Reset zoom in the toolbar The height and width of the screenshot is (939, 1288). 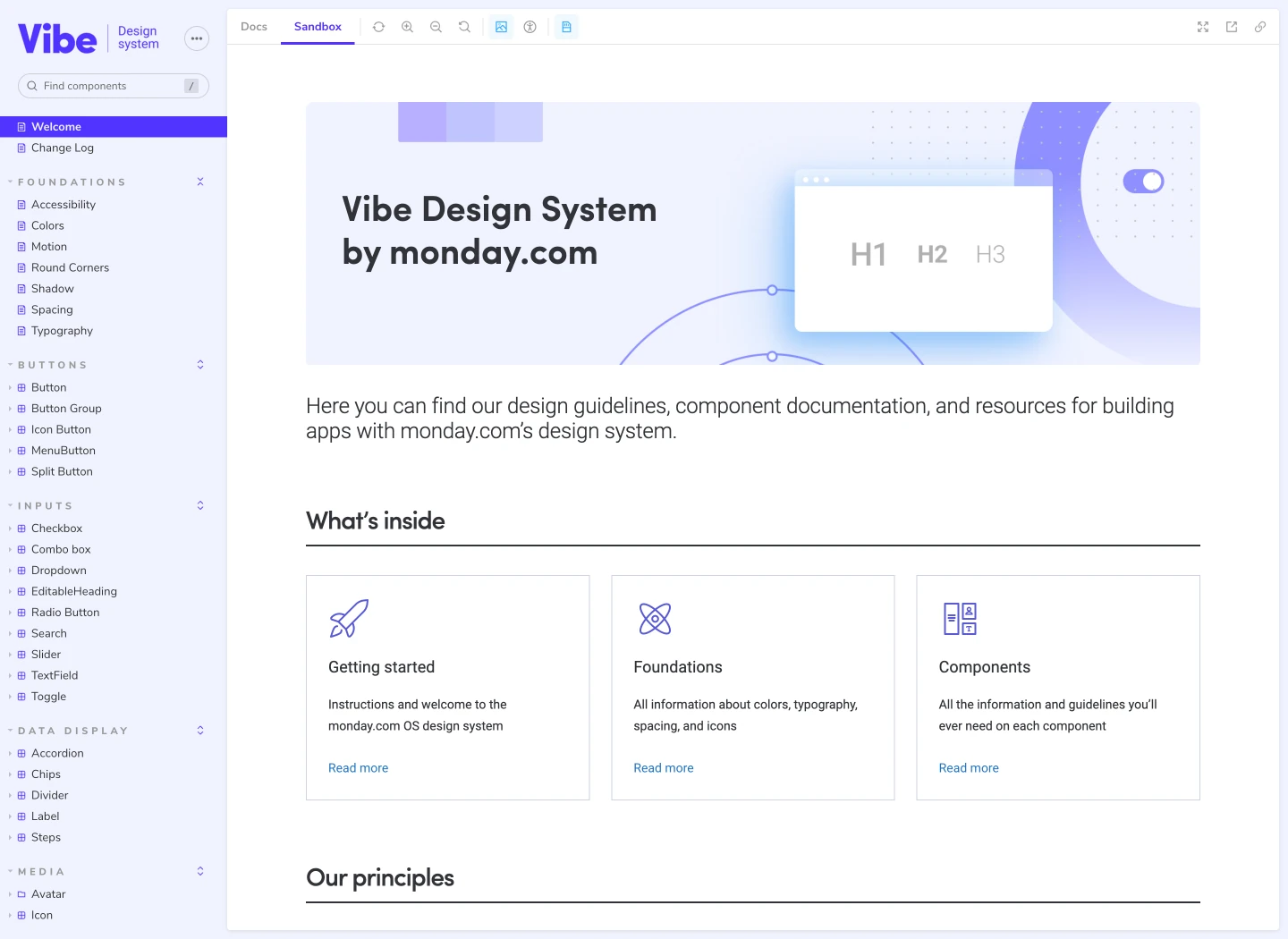coord(464,27)
